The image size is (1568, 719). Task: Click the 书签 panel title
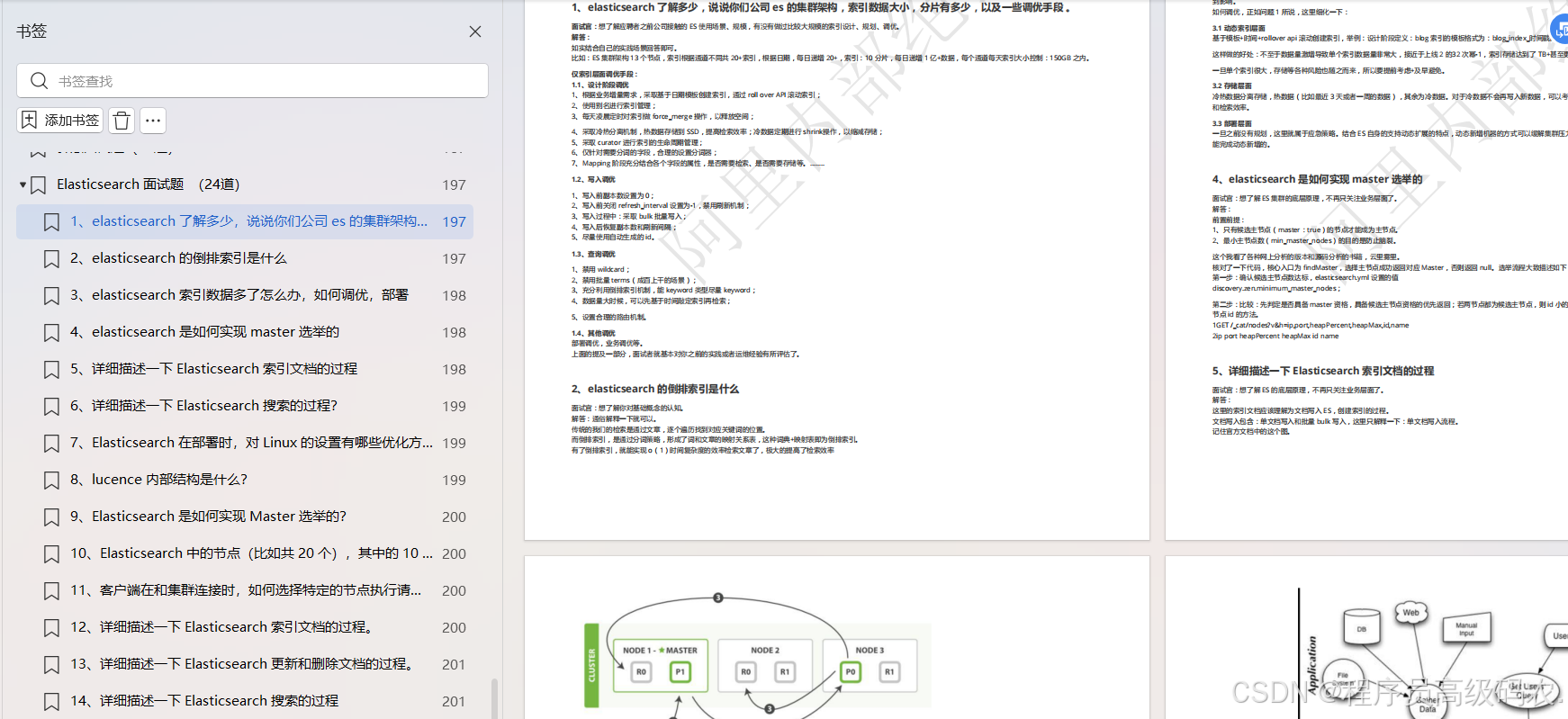point(32,31)
